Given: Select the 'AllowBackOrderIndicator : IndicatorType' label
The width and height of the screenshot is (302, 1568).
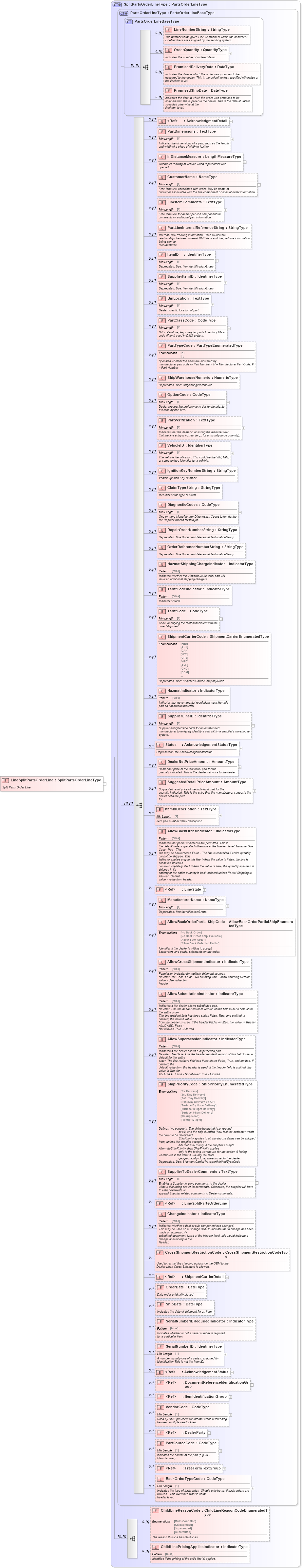Looking at the screenshot, I should [x=203, y=831].
